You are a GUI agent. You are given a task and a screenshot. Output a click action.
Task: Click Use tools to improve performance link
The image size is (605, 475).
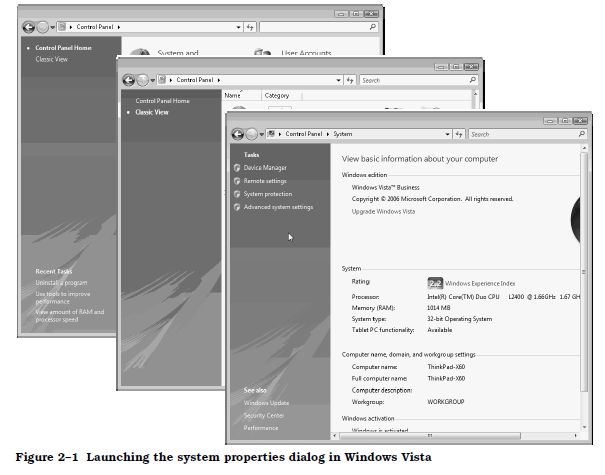[x=63, y=298]
